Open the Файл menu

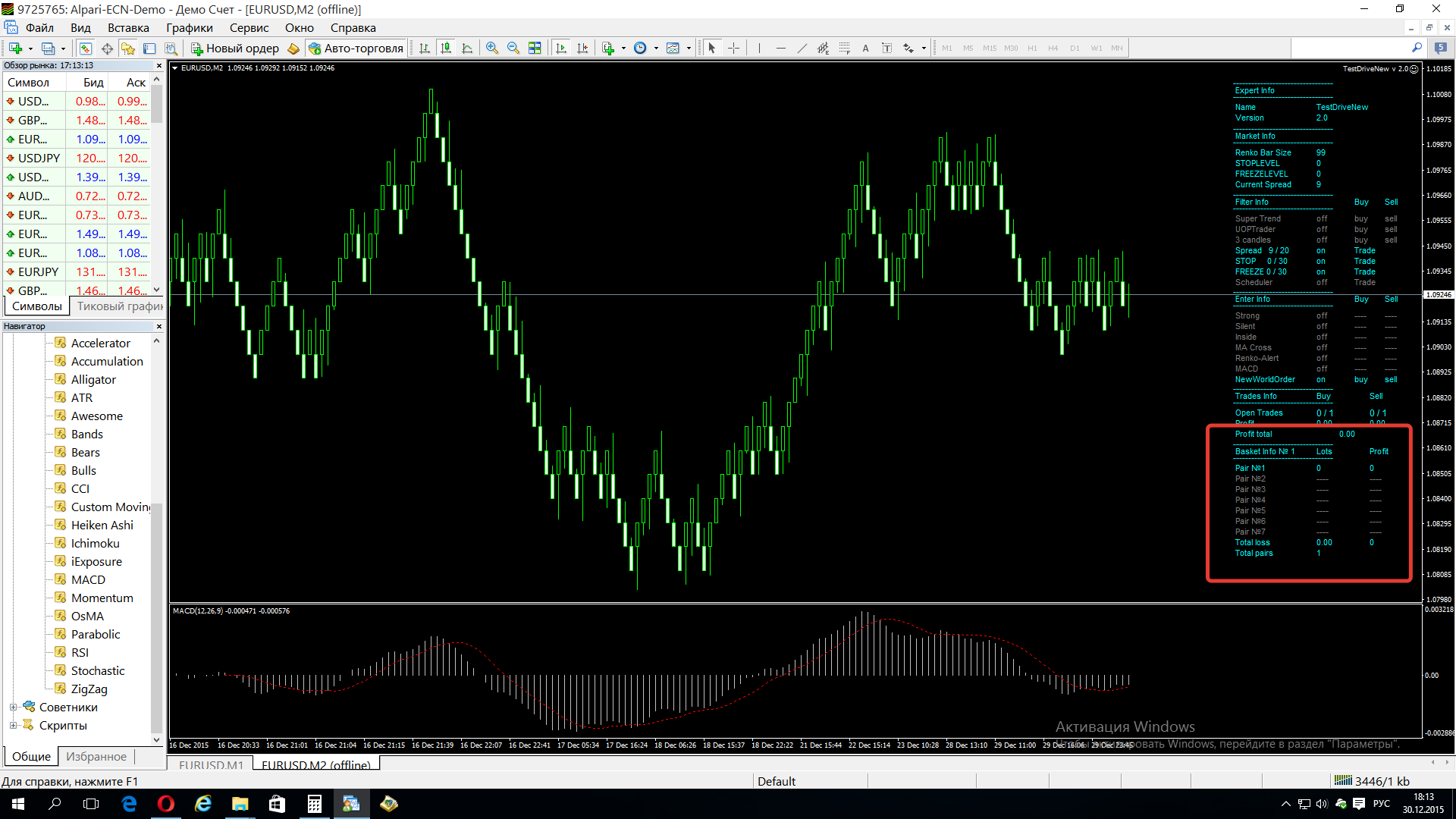coord(39,28)
